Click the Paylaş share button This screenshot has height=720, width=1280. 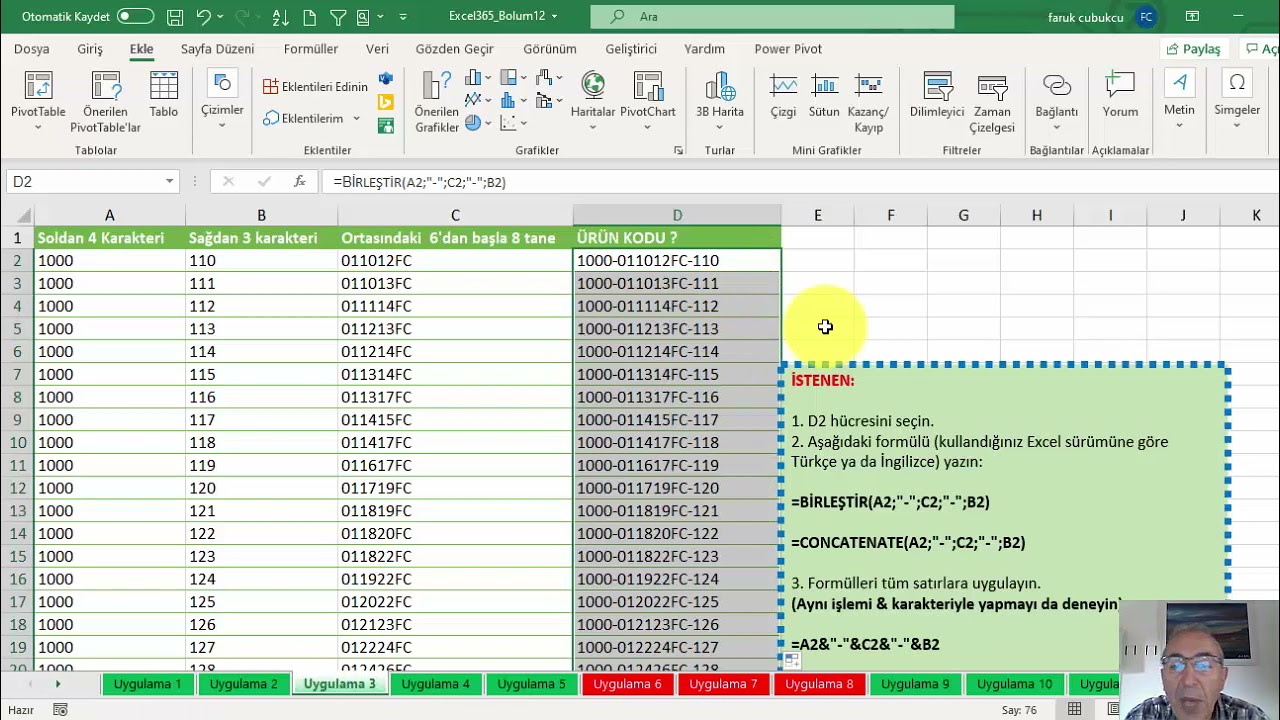pos(1194,49)
